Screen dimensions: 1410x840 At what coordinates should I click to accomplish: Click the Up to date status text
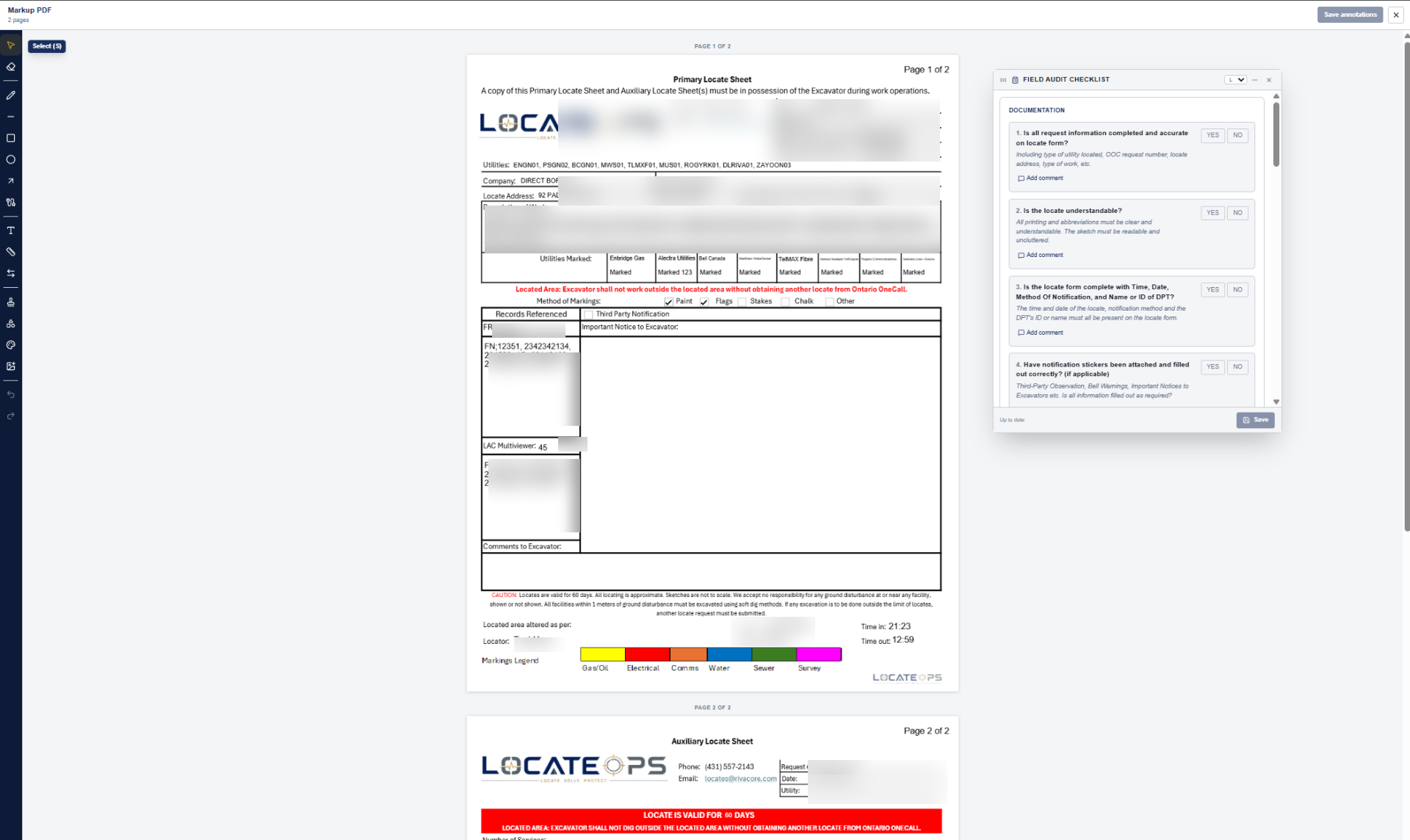pos(1011,420)
